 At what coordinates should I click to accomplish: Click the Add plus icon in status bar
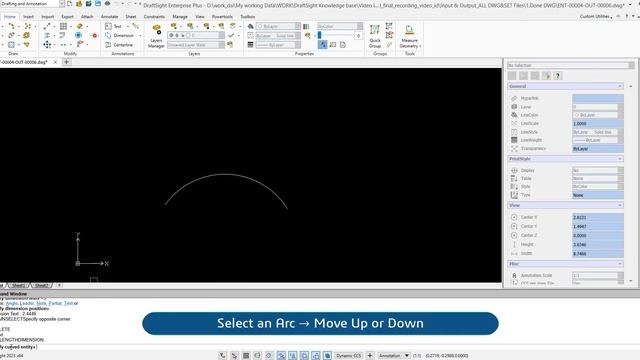(370, 356)
